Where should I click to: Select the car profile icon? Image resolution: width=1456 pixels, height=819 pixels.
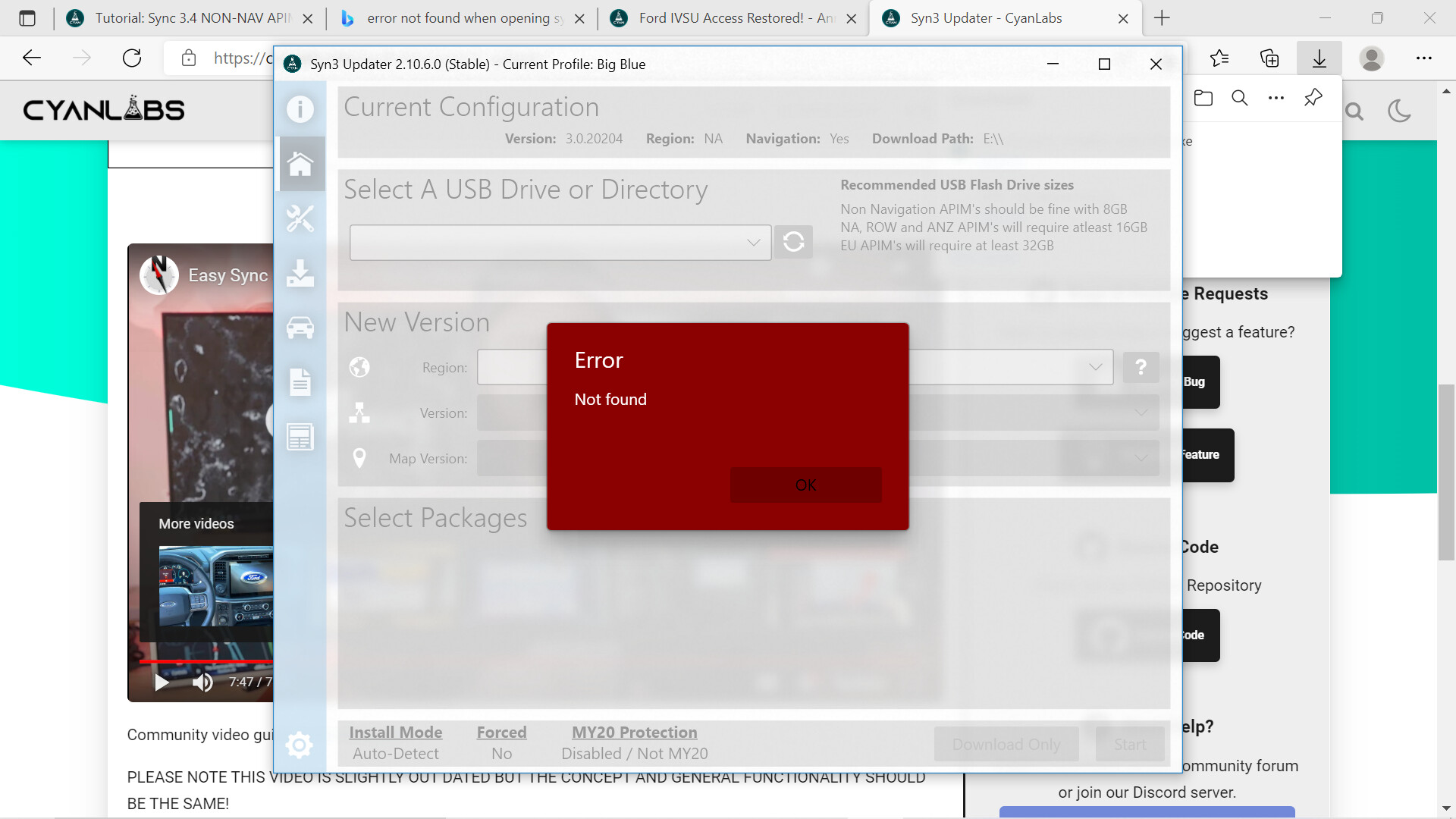pos(300,328)
